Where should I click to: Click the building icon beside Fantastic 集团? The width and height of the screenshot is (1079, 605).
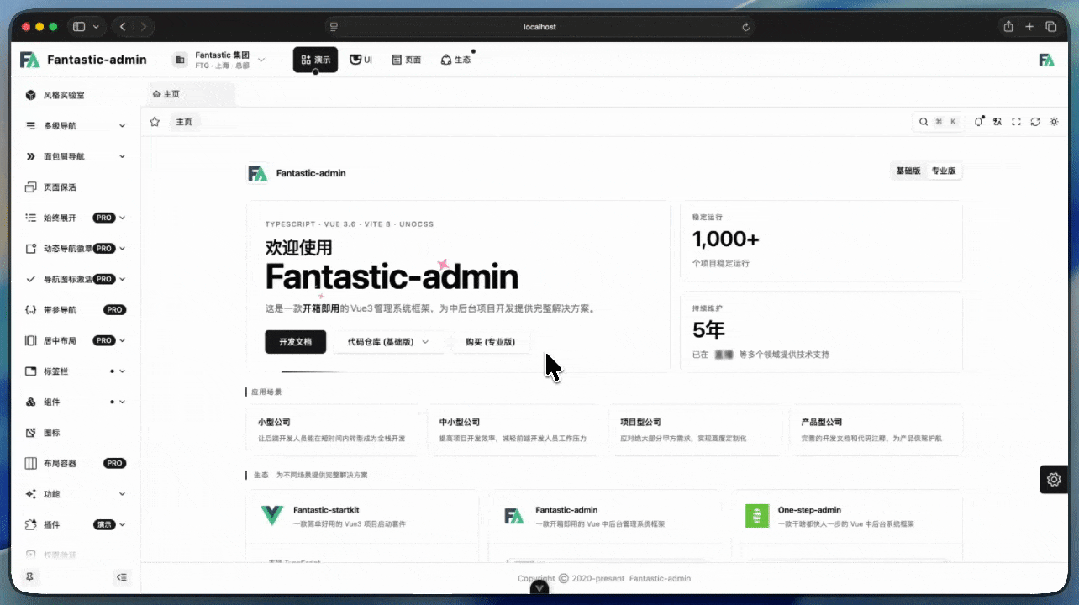click(180, 60)
